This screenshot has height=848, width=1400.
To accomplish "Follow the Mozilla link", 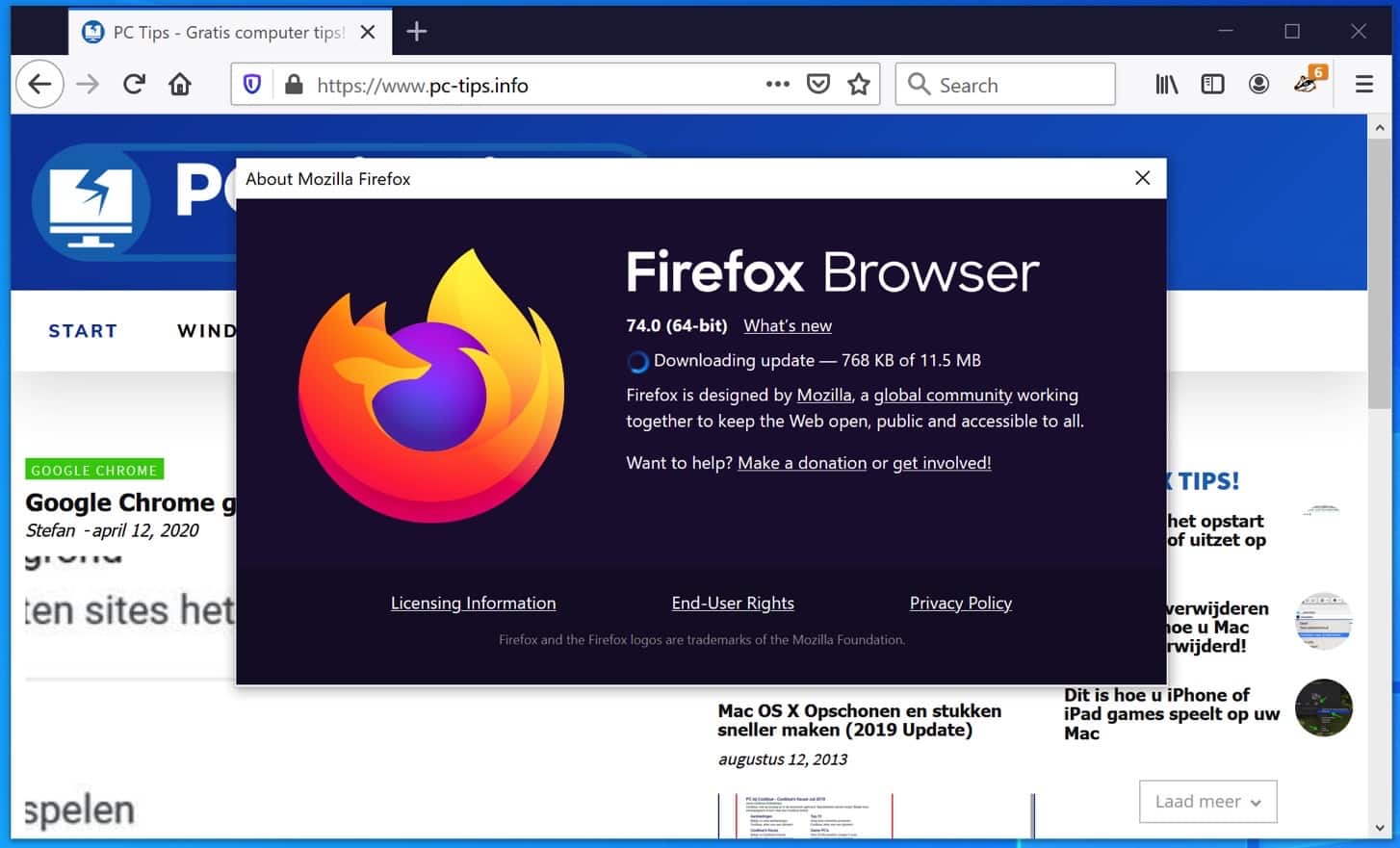I will tap(824, 395).
